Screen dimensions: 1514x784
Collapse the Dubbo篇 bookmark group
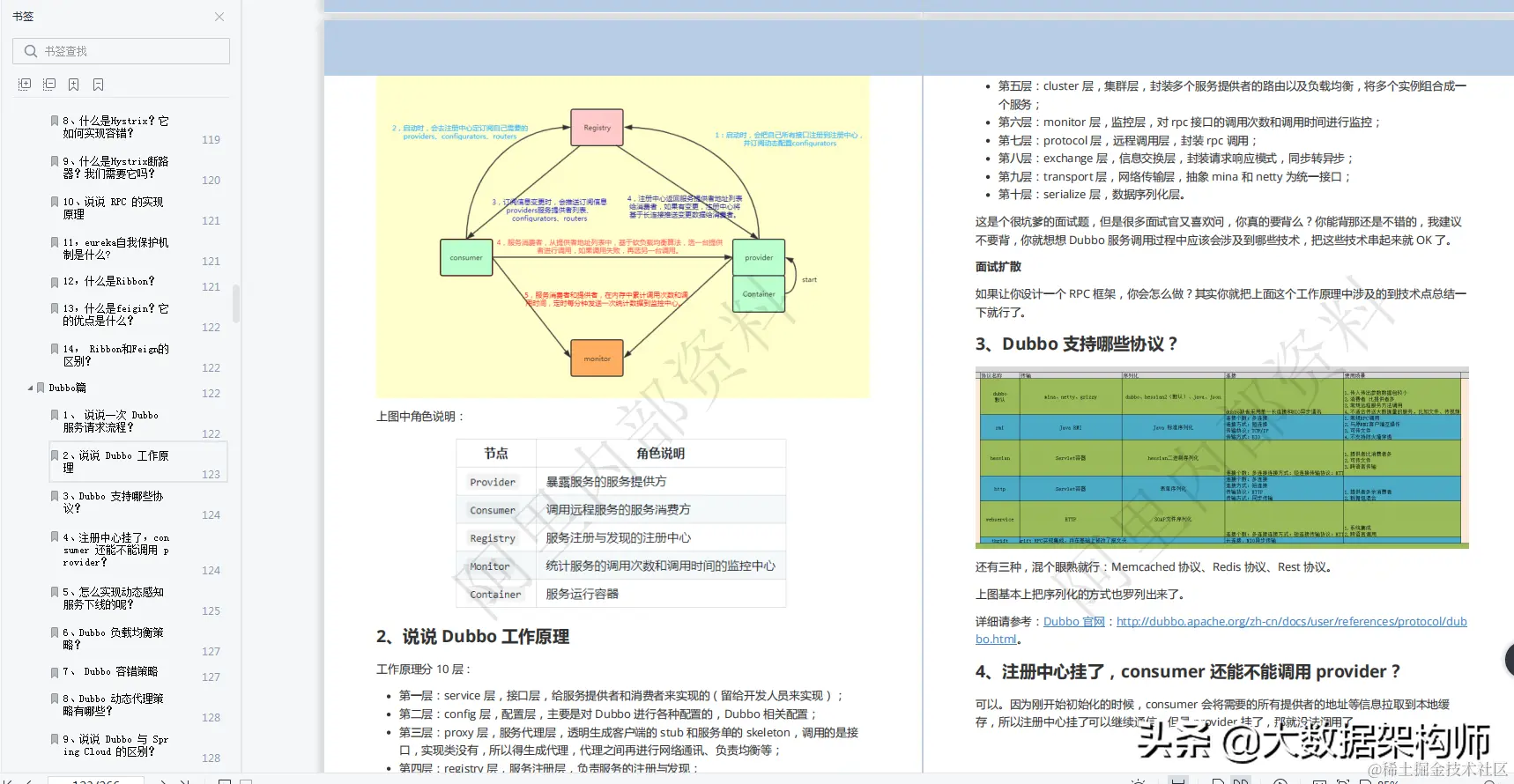[x=31, y=388]
